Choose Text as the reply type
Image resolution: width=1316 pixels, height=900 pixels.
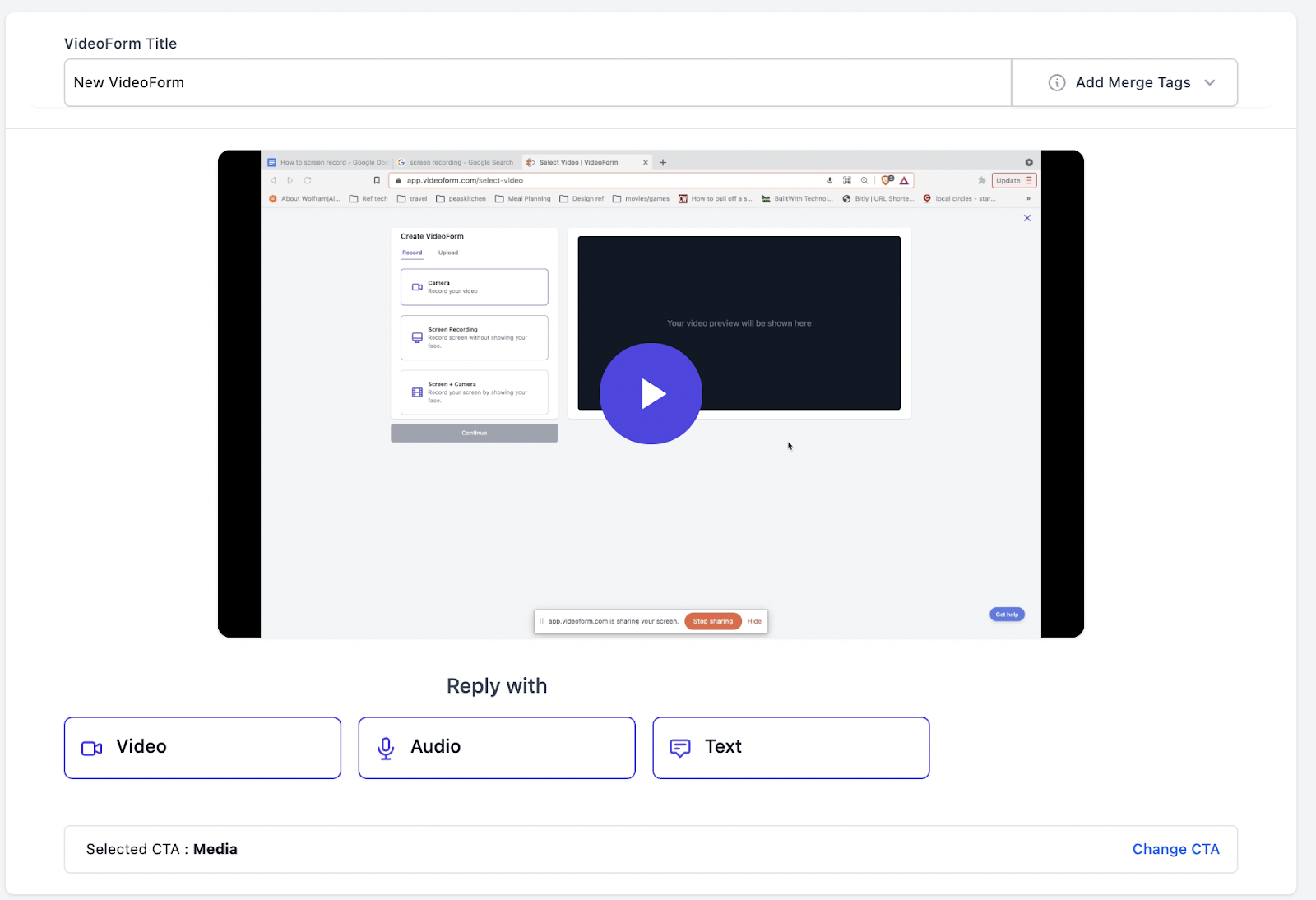click(791, 748)
